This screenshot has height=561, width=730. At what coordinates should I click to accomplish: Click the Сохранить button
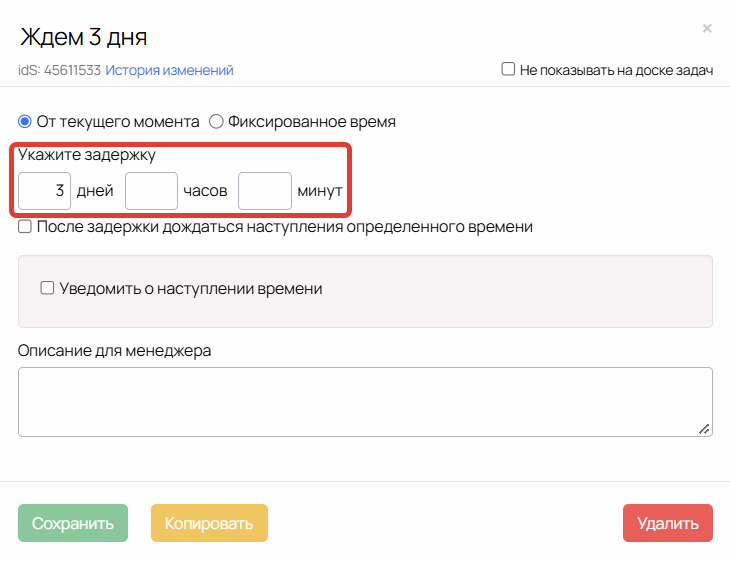point(73,523)
